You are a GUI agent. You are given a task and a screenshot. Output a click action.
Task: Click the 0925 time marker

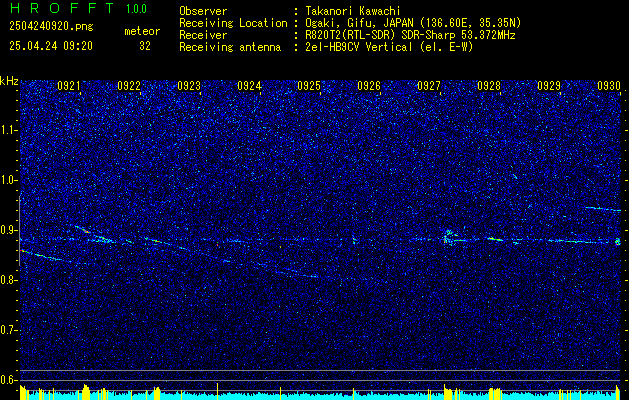click(309, 85)
